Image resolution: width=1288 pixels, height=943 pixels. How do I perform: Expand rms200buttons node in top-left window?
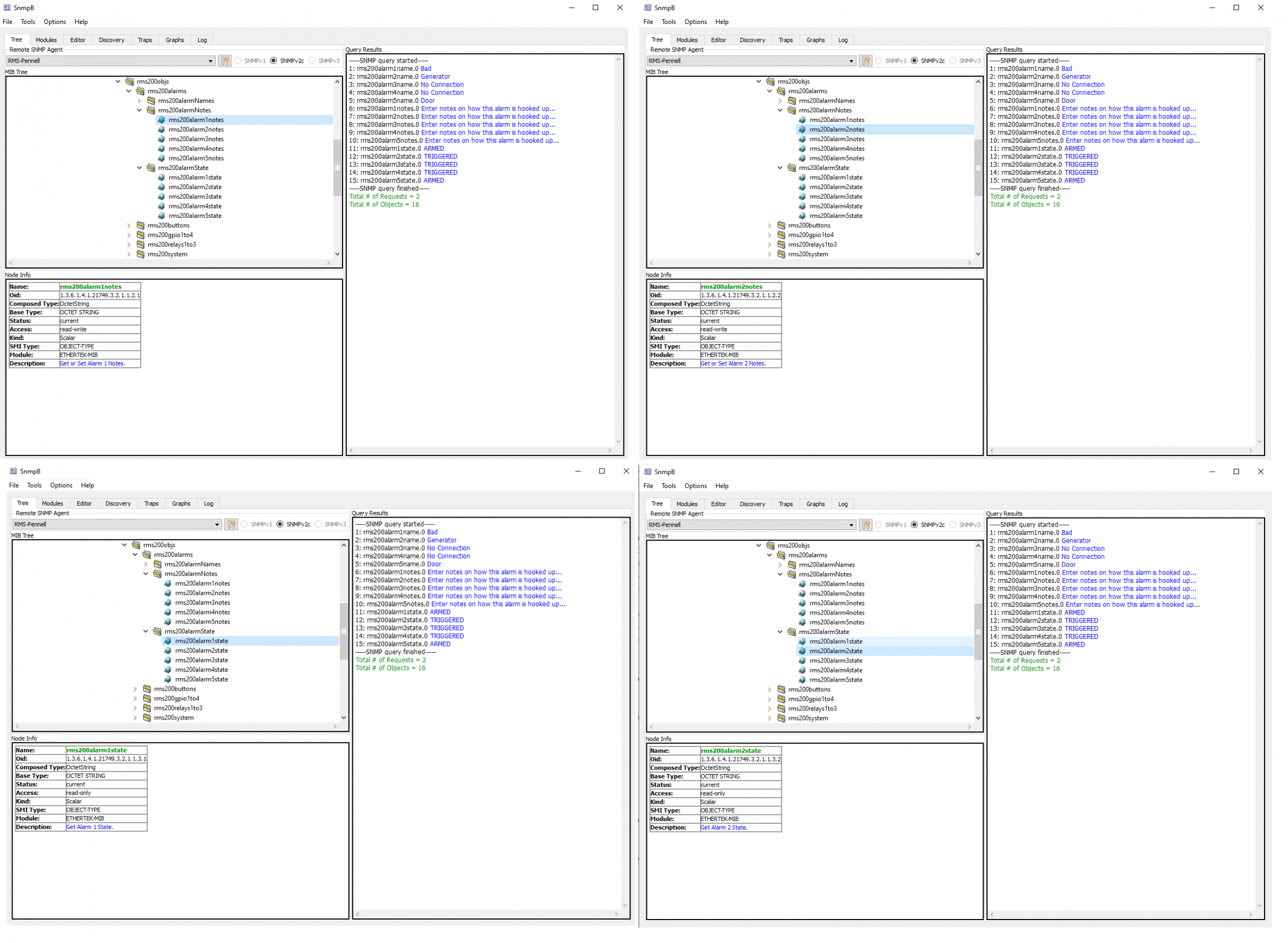coord(129,226)
